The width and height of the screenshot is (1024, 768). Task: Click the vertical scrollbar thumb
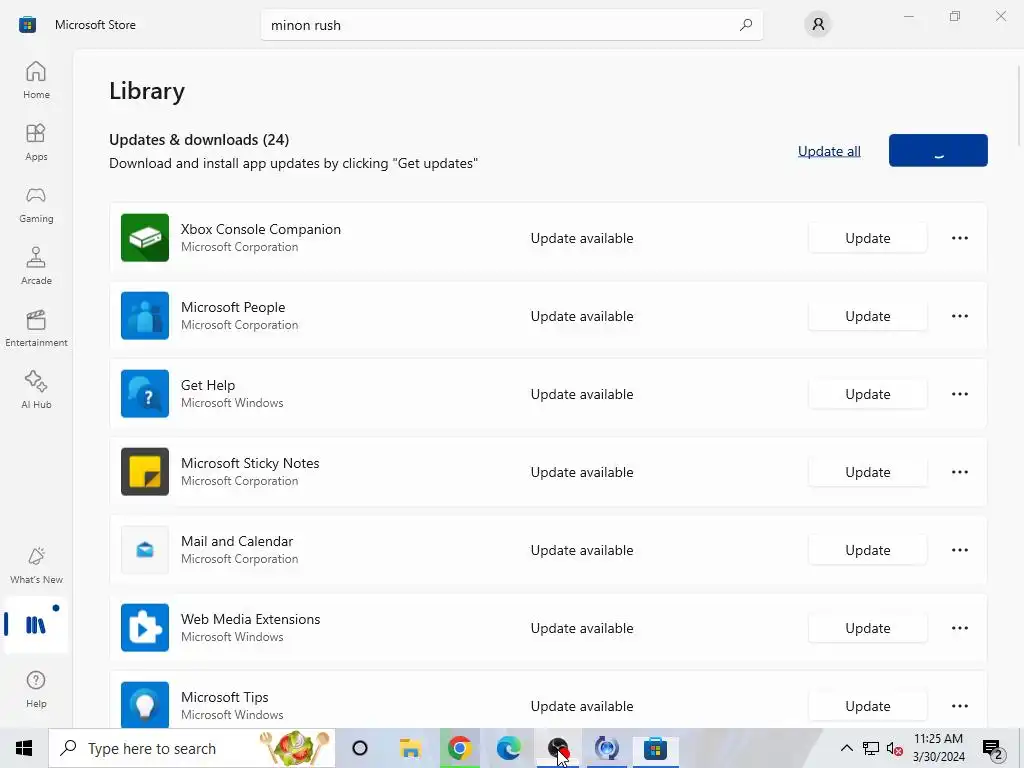[x=1020, y=106]
